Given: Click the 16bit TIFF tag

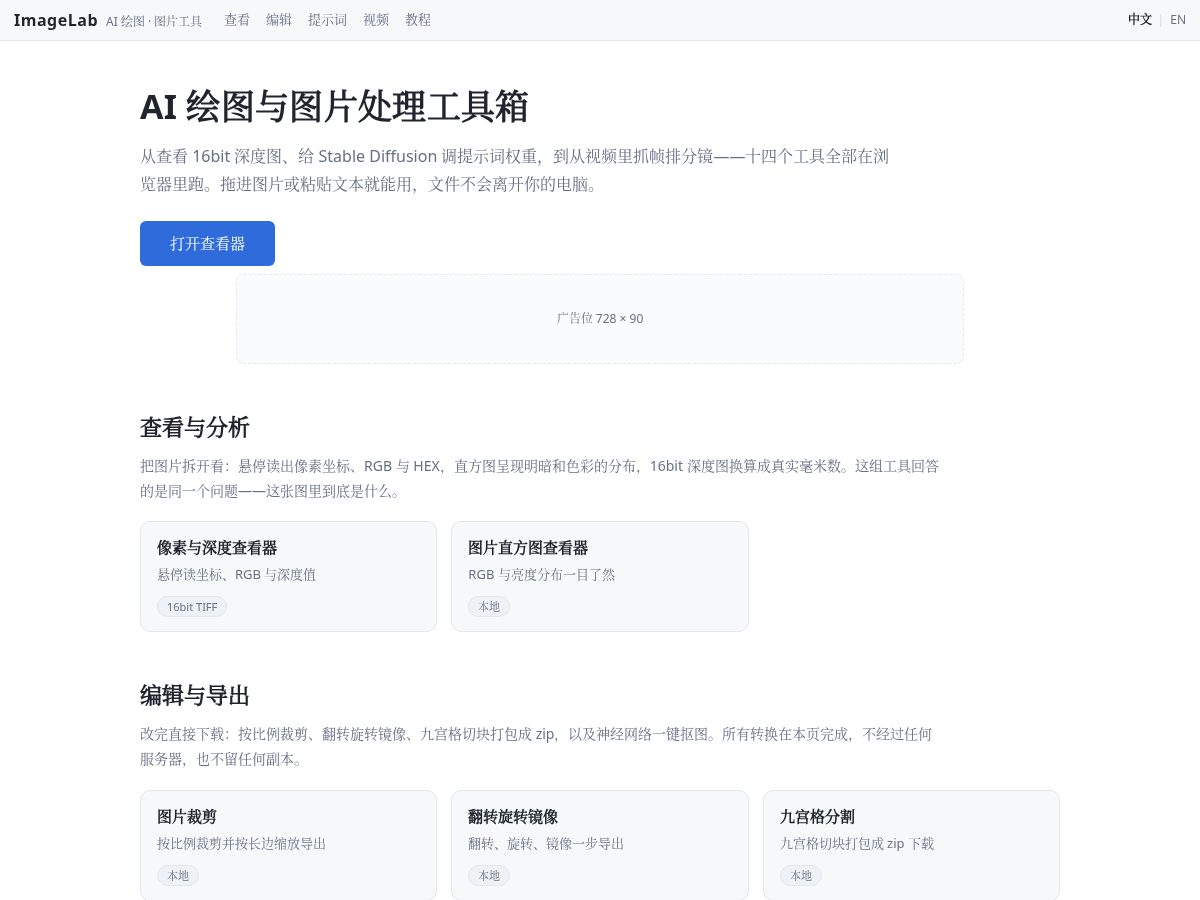Looking at the screenshot, I should tap(192, 607).
